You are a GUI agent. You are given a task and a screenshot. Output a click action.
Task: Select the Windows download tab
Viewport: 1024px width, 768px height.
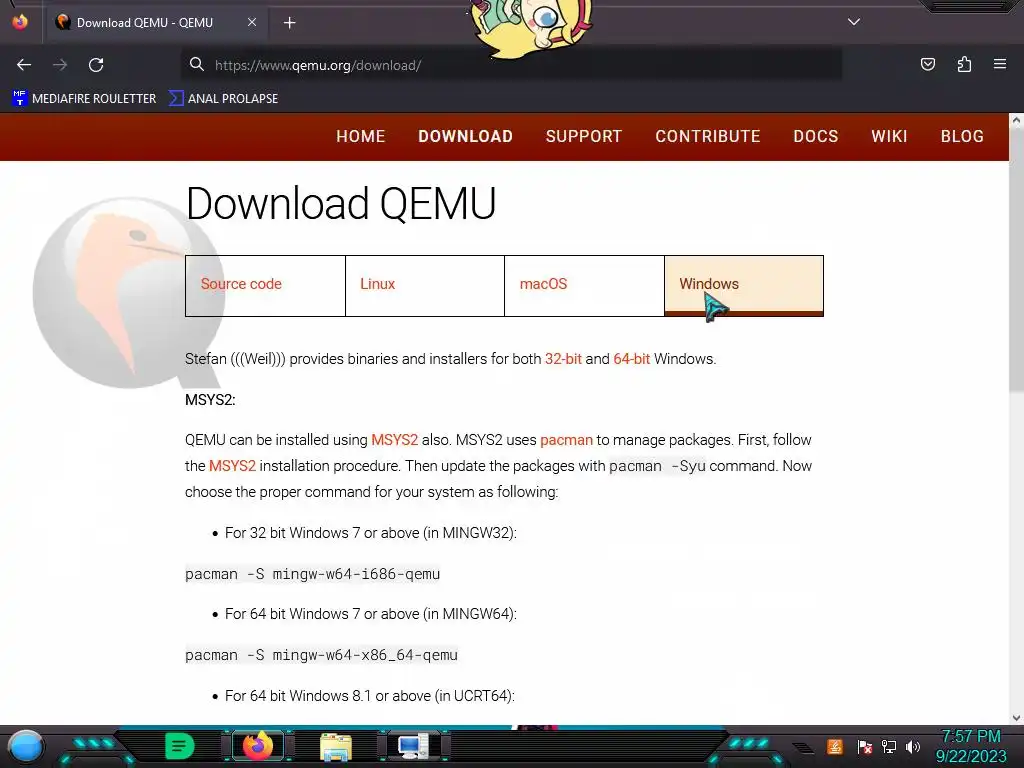coord(744,285)
